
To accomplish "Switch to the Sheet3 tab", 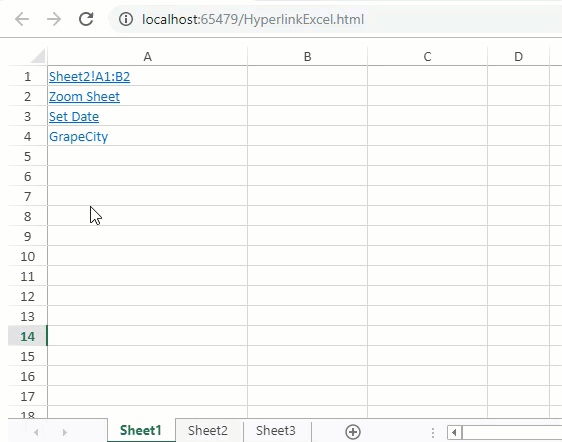I will click(276, 431).
